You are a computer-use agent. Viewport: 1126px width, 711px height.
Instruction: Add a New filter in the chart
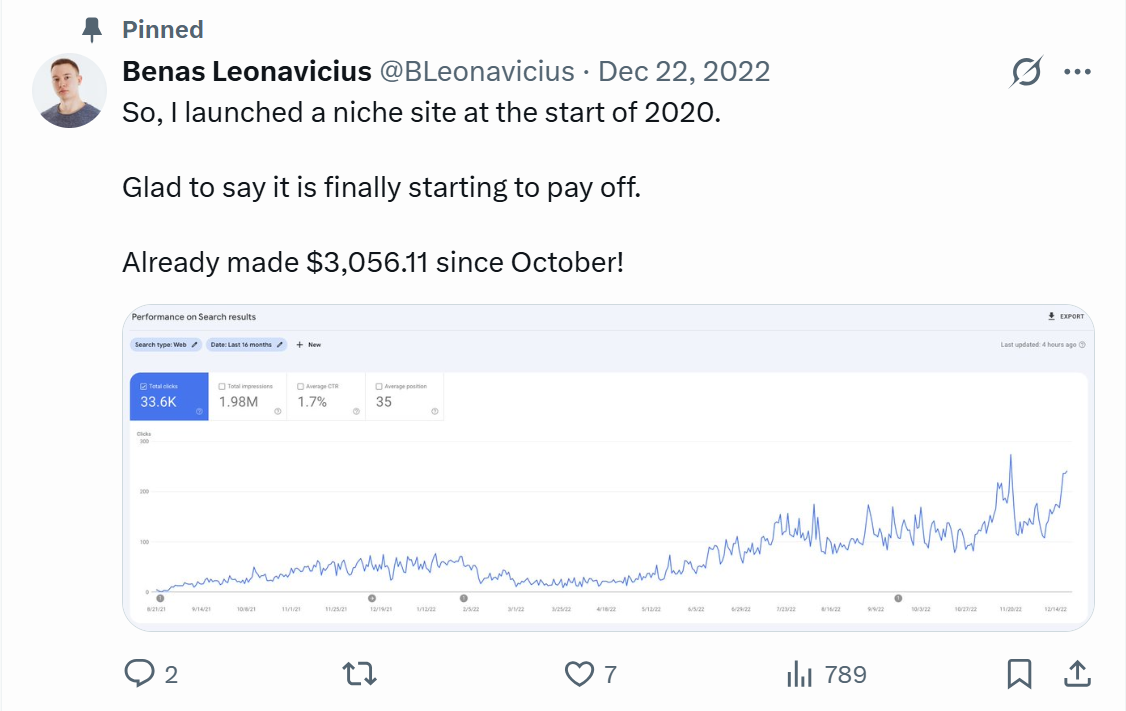point(309,345)
